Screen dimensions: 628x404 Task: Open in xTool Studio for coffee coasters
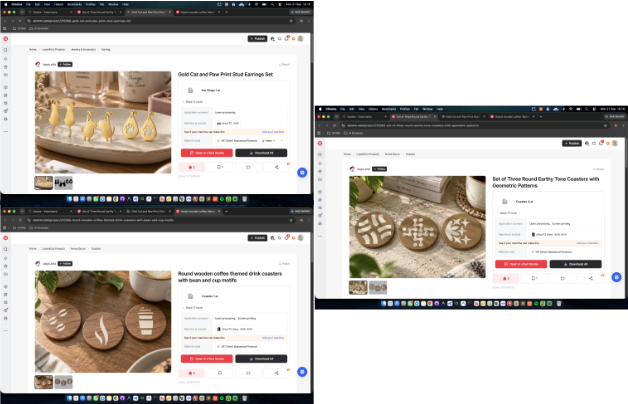click(207, 359)
